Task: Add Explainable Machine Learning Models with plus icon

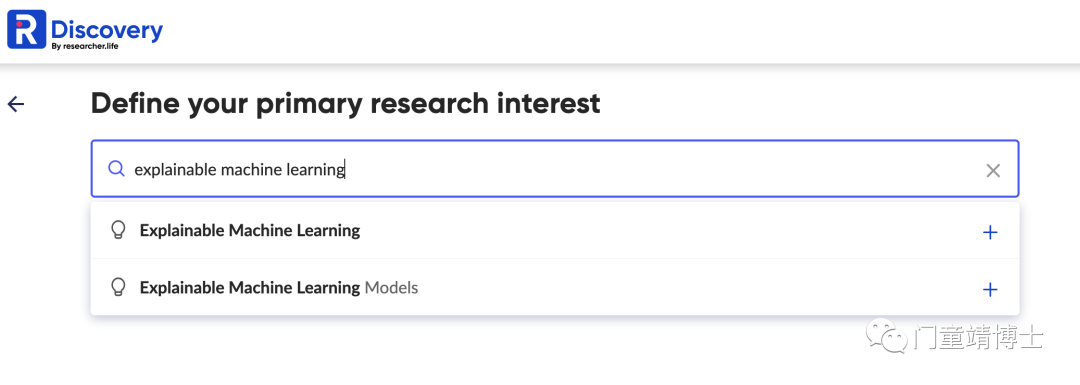Action: (x=990, y=290)
